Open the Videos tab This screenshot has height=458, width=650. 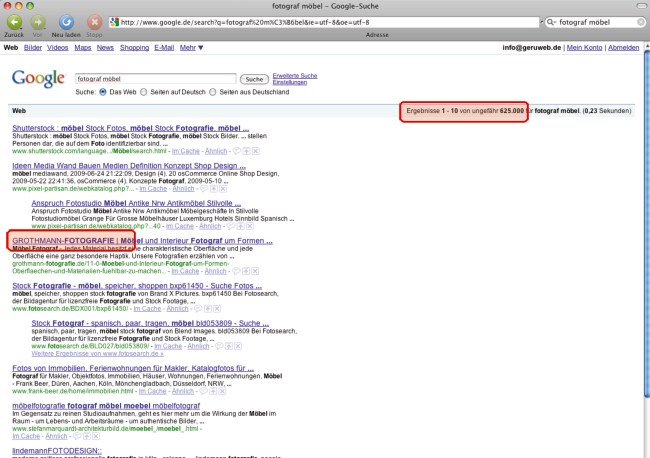tap(58, 48)
